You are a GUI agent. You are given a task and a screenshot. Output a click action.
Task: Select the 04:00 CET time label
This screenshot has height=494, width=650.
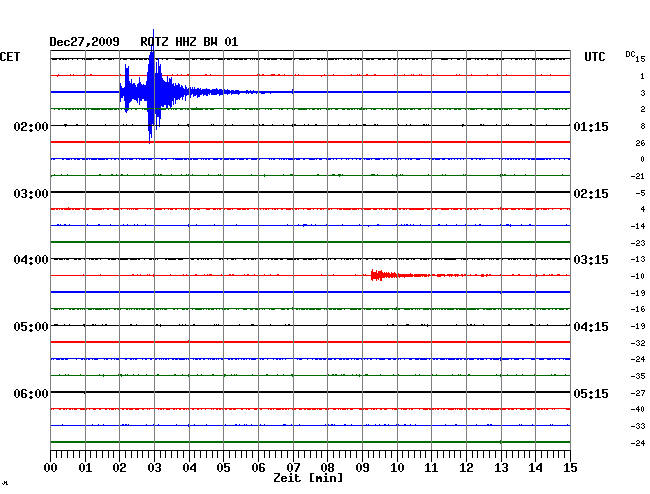tap(31, 260)
